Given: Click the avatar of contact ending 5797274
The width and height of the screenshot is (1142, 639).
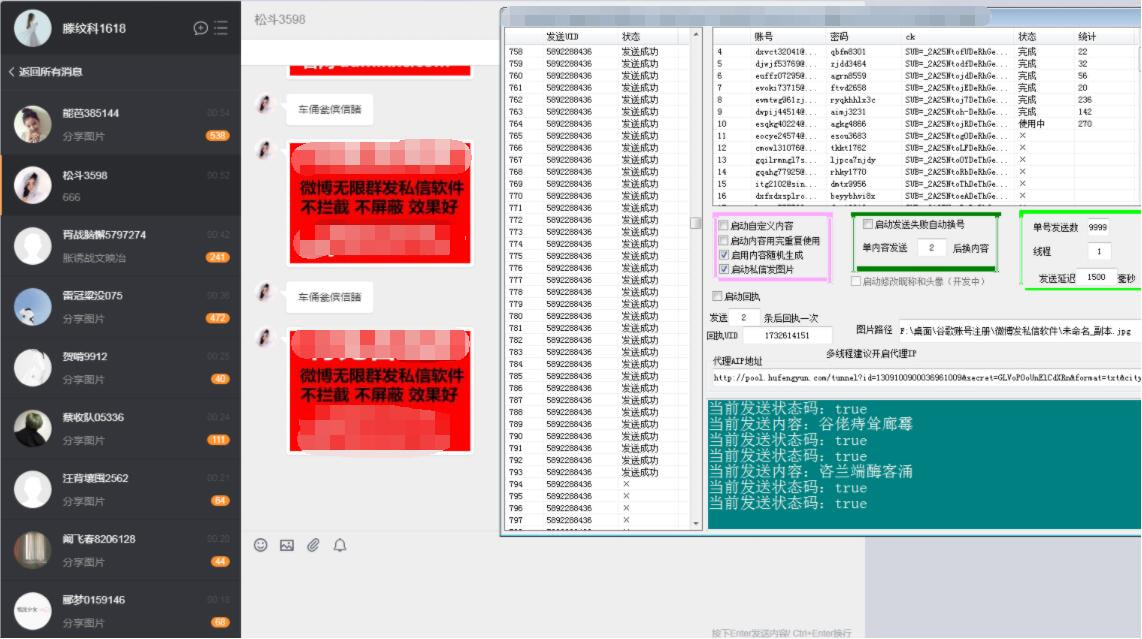Looking at the screenshot, I should [x=33, y=246].
